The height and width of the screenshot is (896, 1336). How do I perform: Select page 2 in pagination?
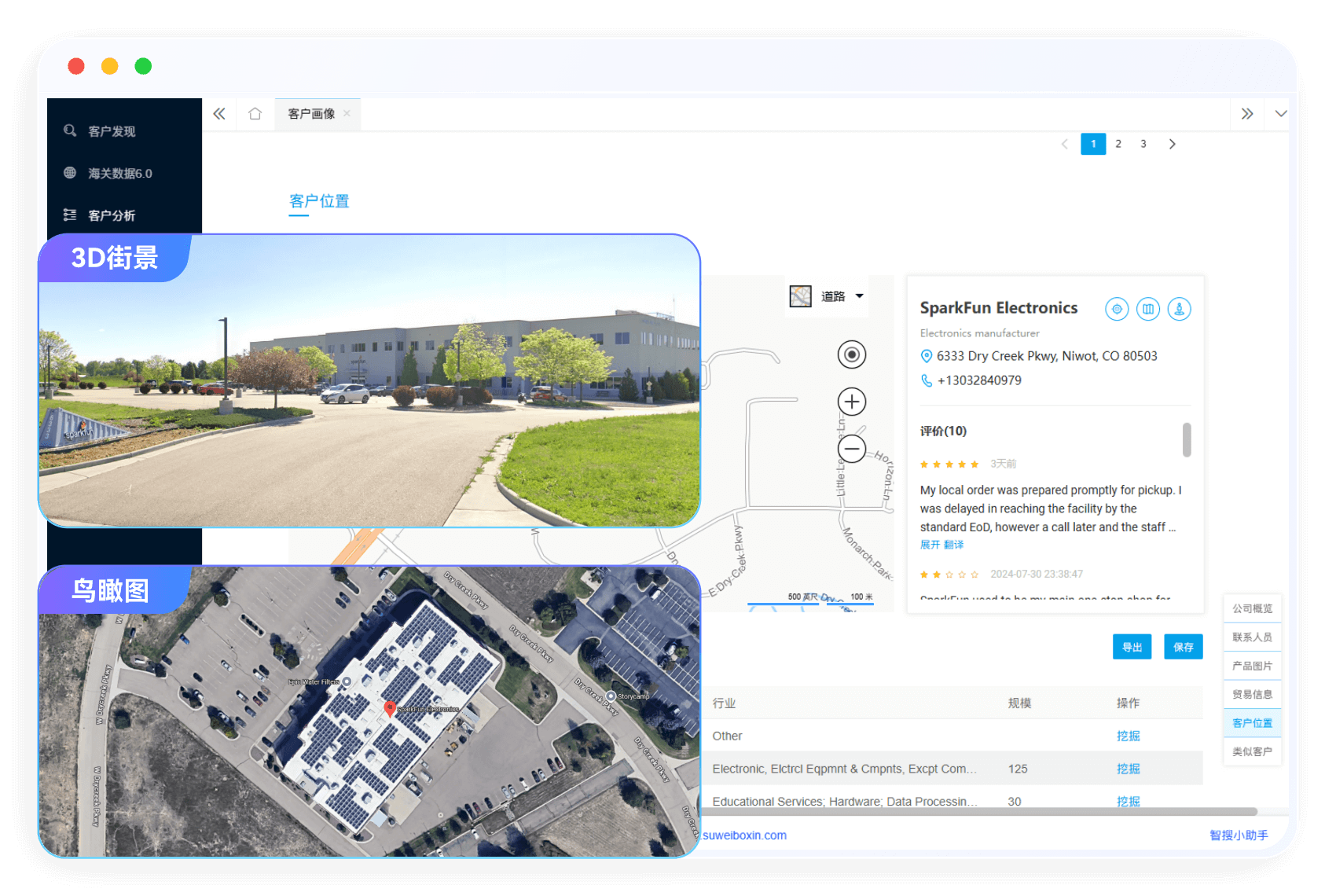click(1118, 144)
